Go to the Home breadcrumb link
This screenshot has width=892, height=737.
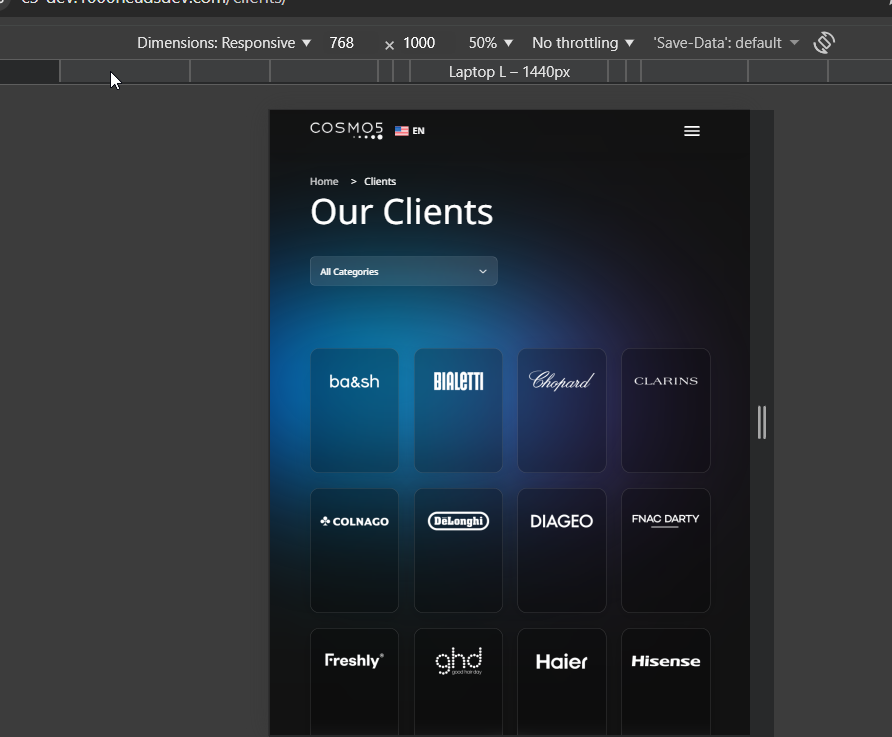tap(324, 181)
